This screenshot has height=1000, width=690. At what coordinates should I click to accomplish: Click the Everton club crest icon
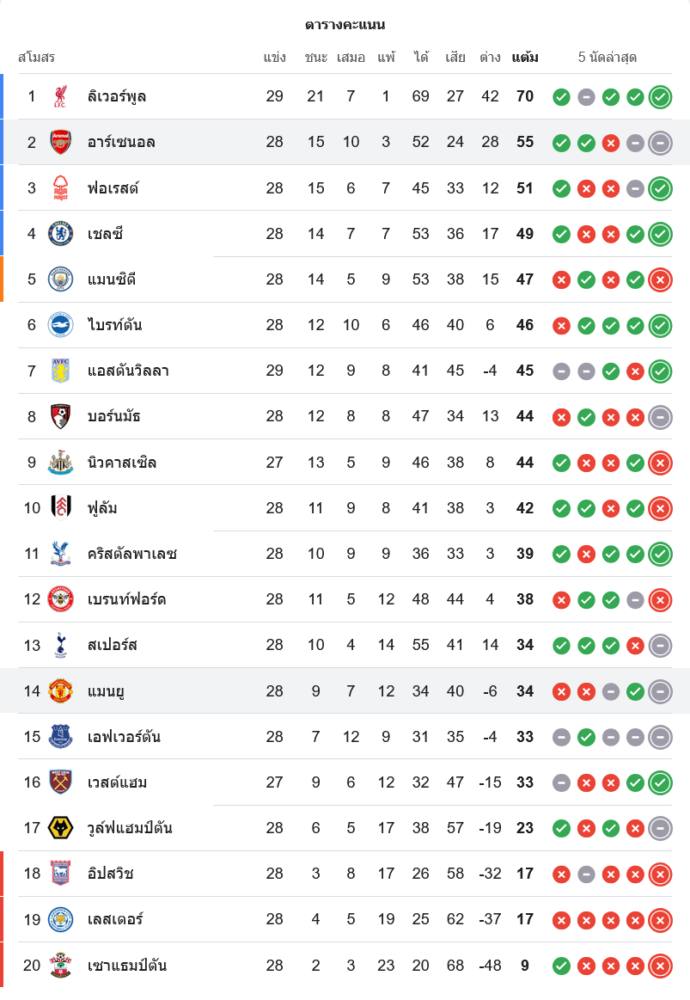61,737
